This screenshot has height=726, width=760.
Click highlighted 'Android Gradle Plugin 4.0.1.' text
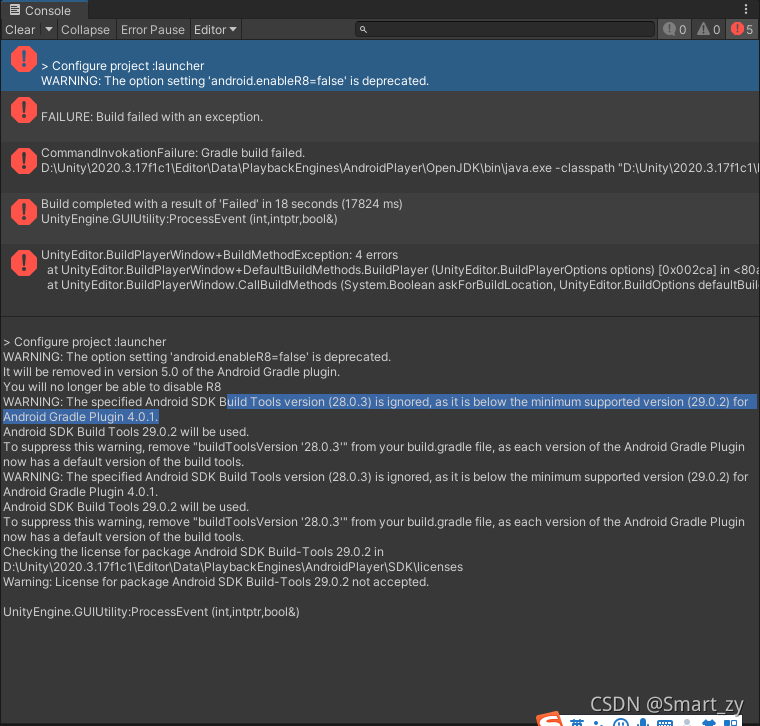[80, 417]
